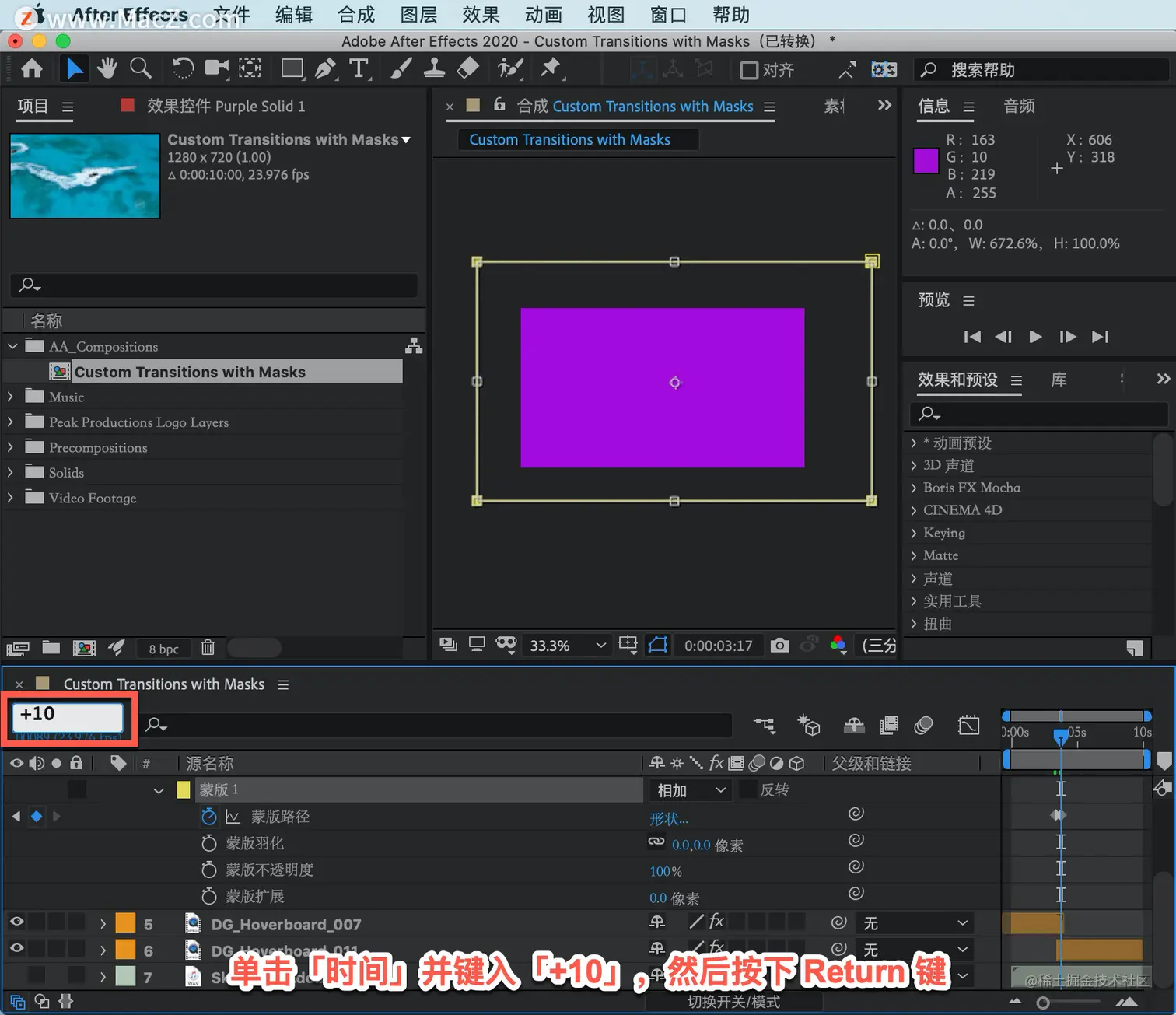Image resolution: width=1176 pixels, height=1015 pixels.
Task: Open the 合成 menu
Action: 356,15
